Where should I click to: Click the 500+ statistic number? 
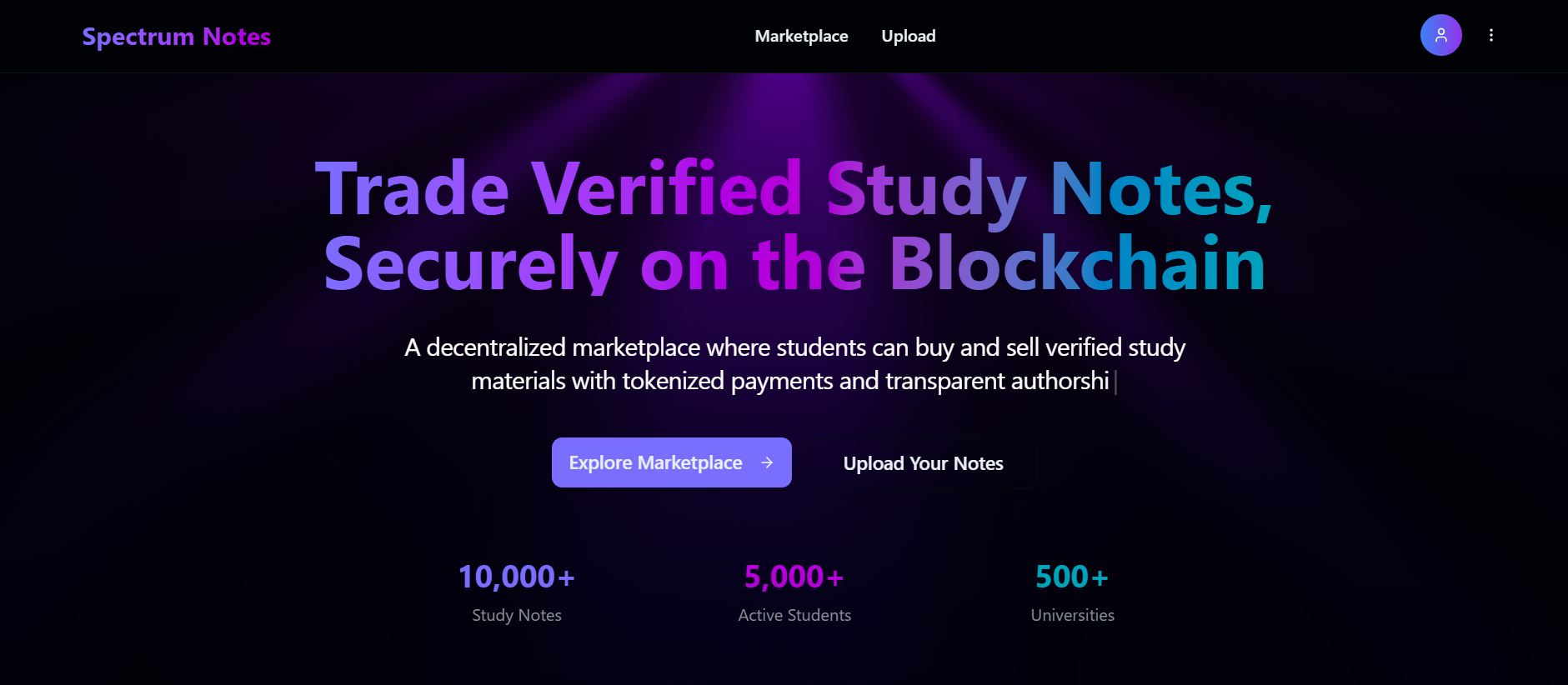coord(1071,577)
